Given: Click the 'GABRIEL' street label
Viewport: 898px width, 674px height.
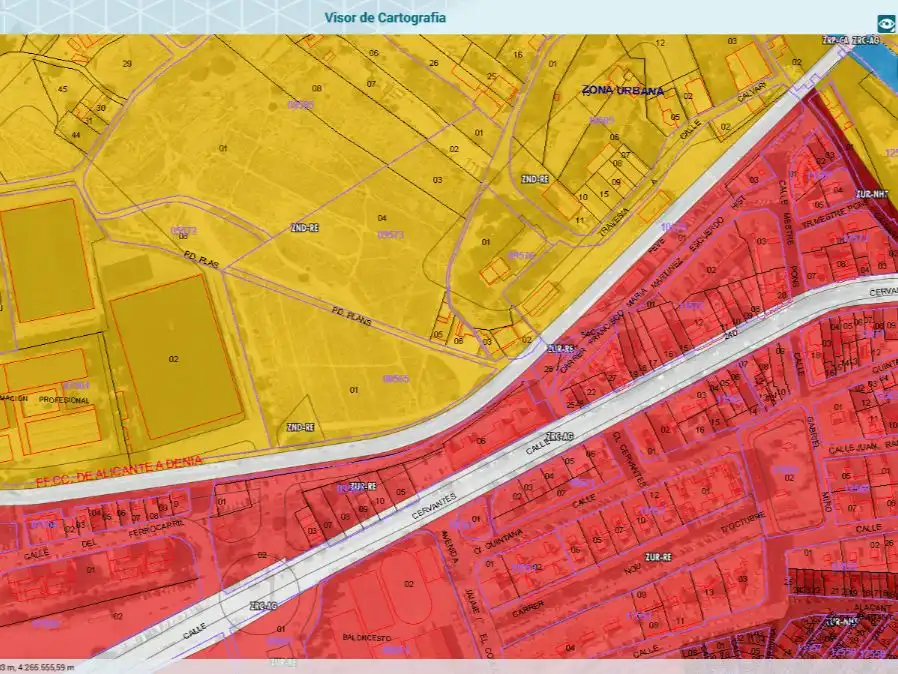Looking at the screenshot, I should point(813,431).
